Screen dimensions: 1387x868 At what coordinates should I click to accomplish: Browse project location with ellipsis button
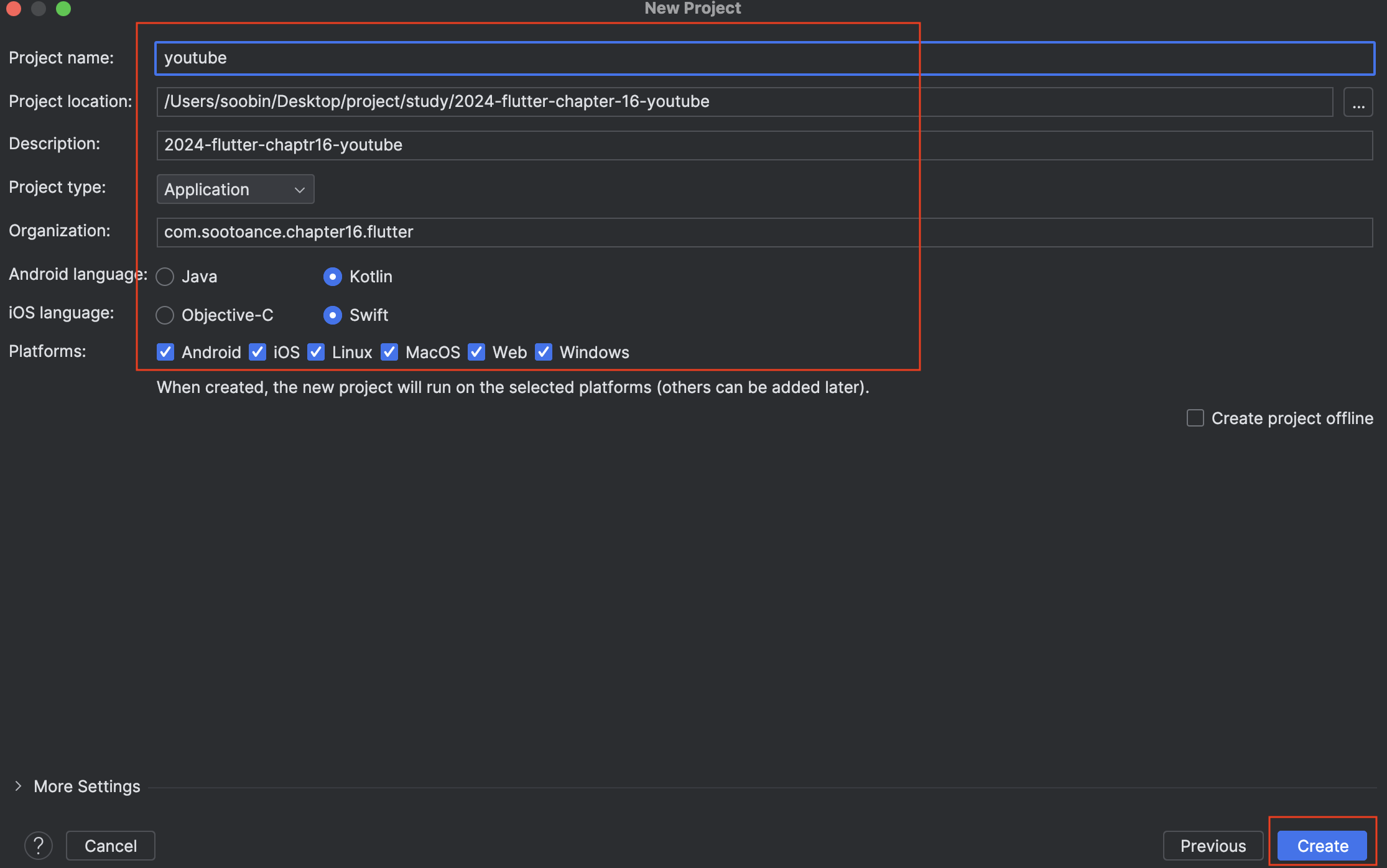[x=1358, y=102]
